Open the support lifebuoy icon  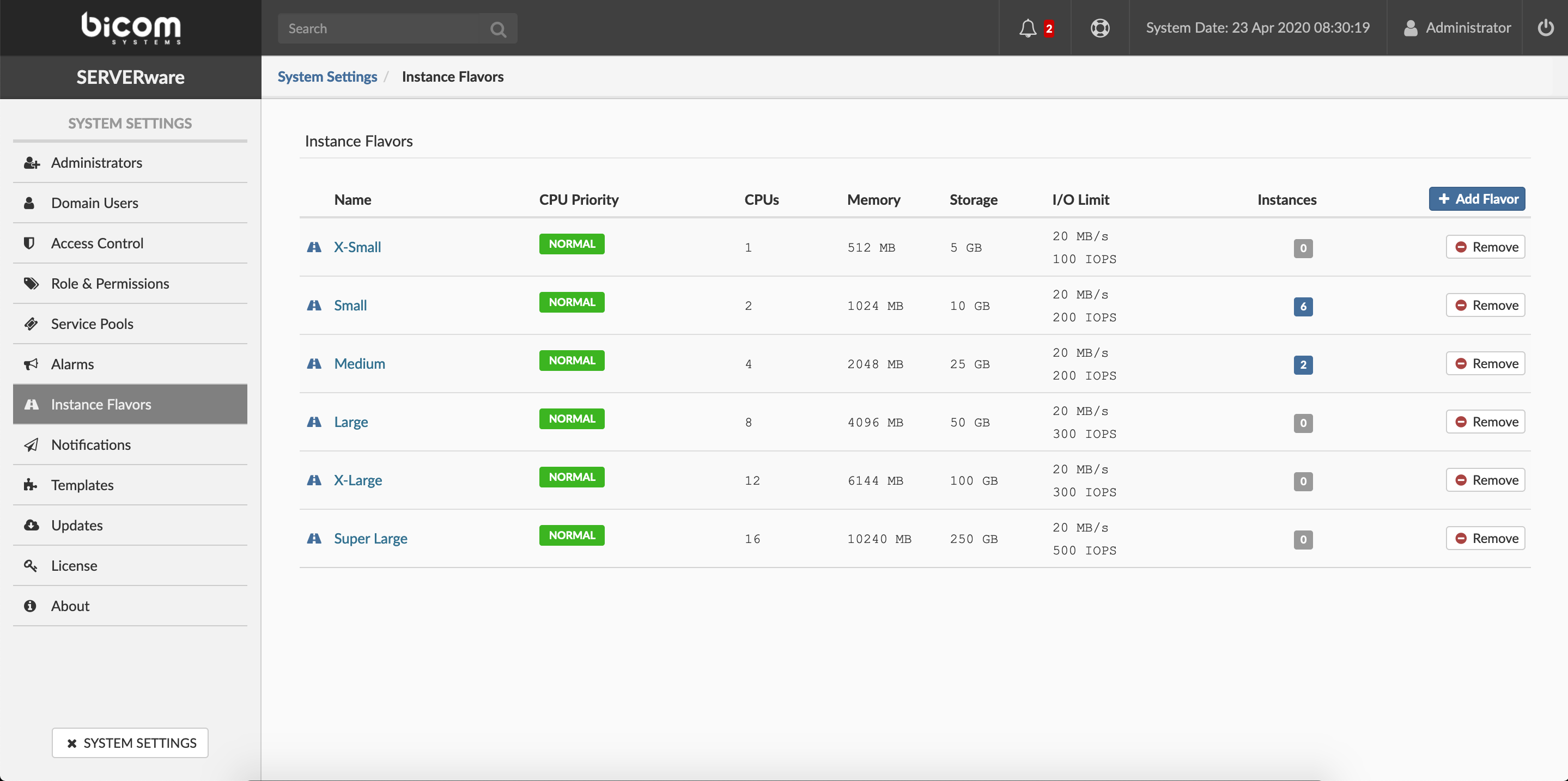tap(1099, 28)
